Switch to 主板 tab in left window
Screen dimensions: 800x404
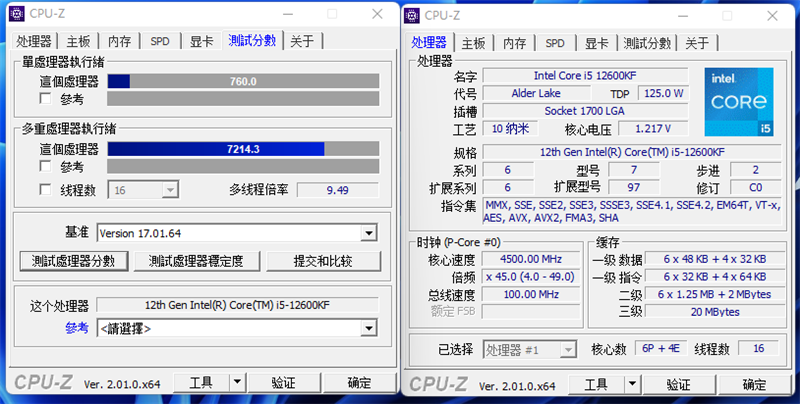(78, 41)
